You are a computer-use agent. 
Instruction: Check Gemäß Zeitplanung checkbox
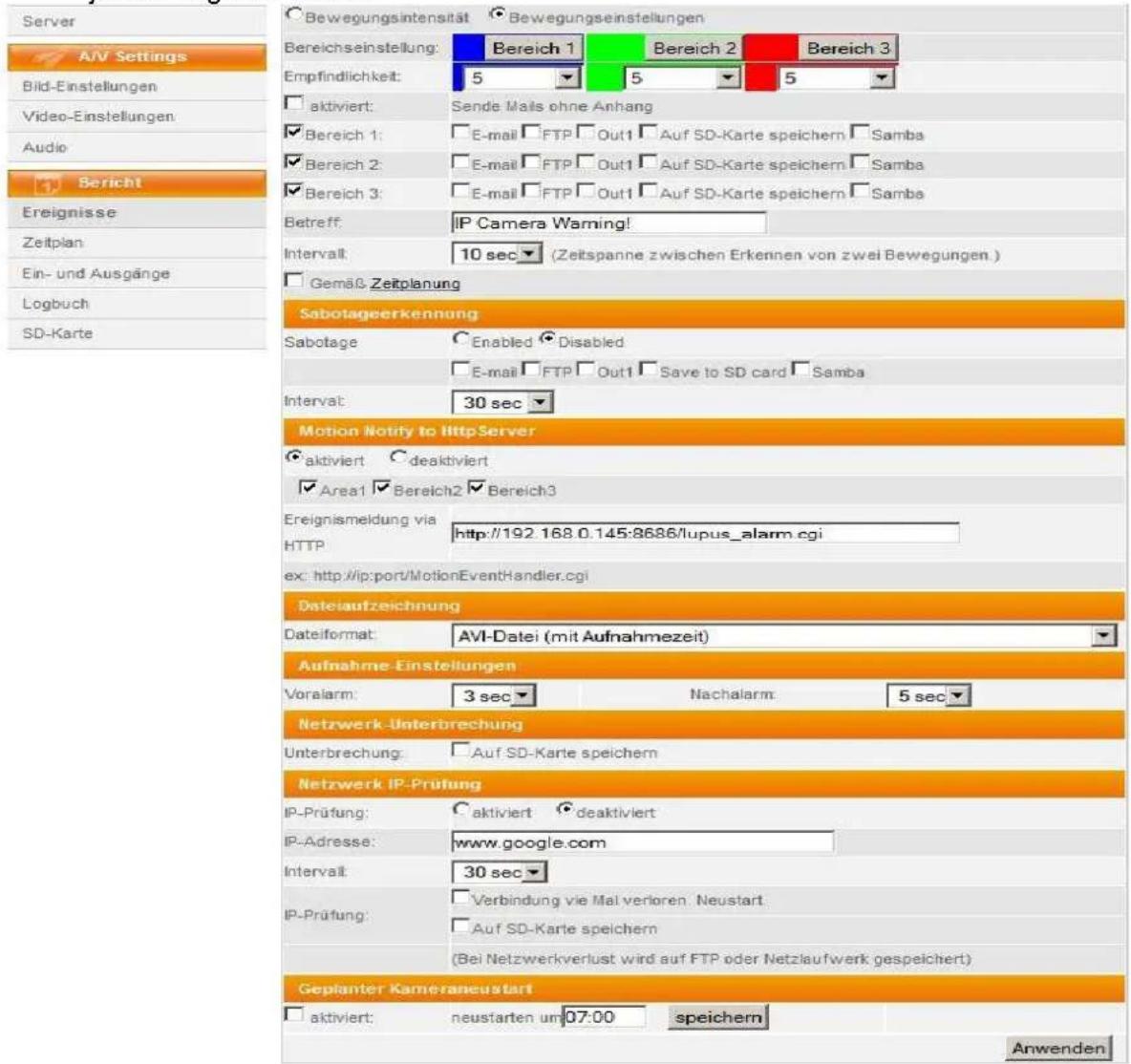(x=294, y=282)
